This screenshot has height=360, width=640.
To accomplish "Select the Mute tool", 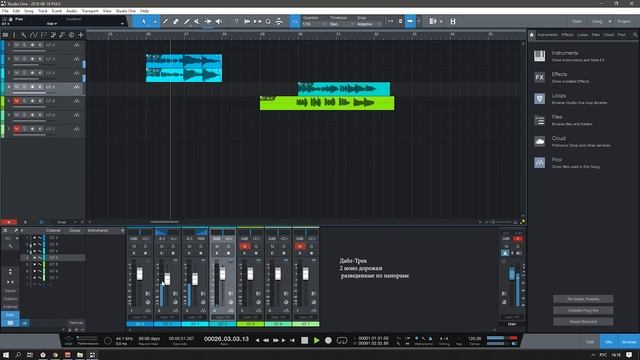I will click(x=197, y=21).
